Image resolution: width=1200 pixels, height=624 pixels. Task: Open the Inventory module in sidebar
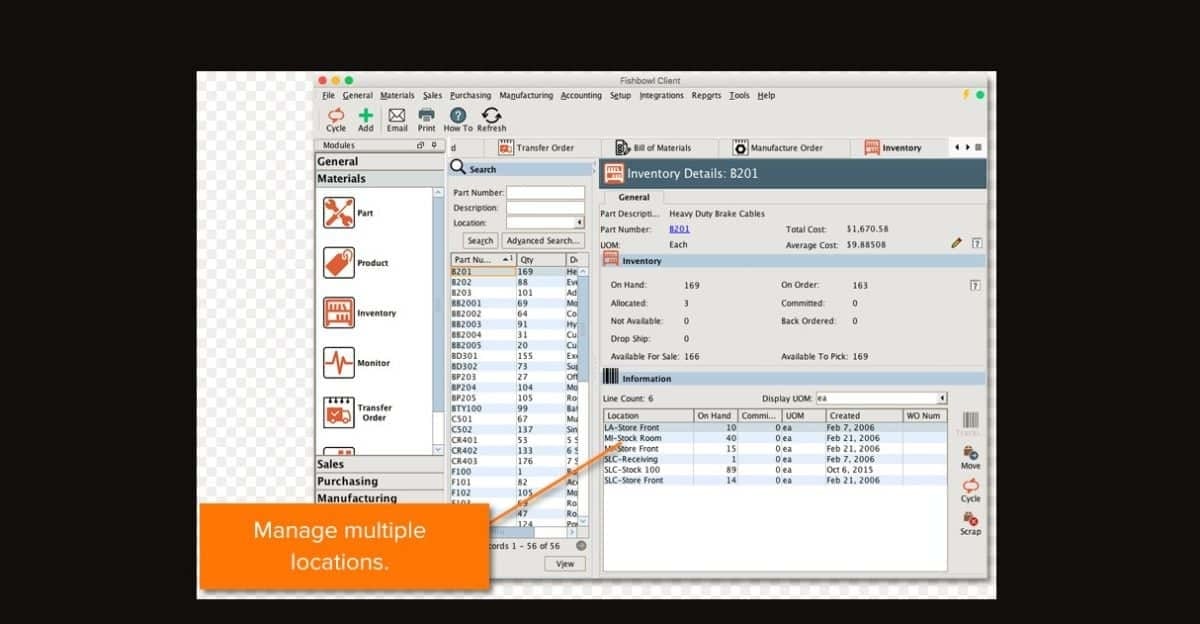click(339, 313)
